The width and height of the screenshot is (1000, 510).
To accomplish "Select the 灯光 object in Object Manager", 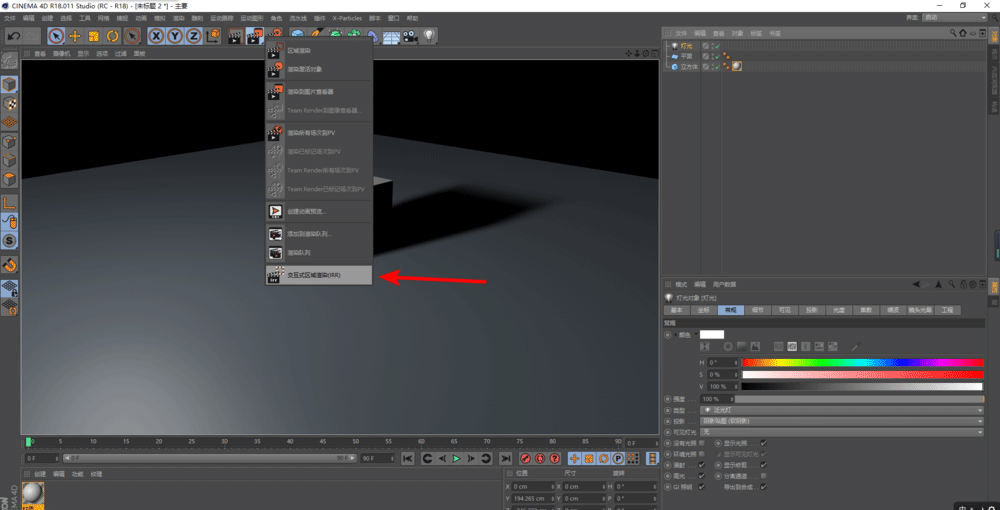I will (686, 46).
